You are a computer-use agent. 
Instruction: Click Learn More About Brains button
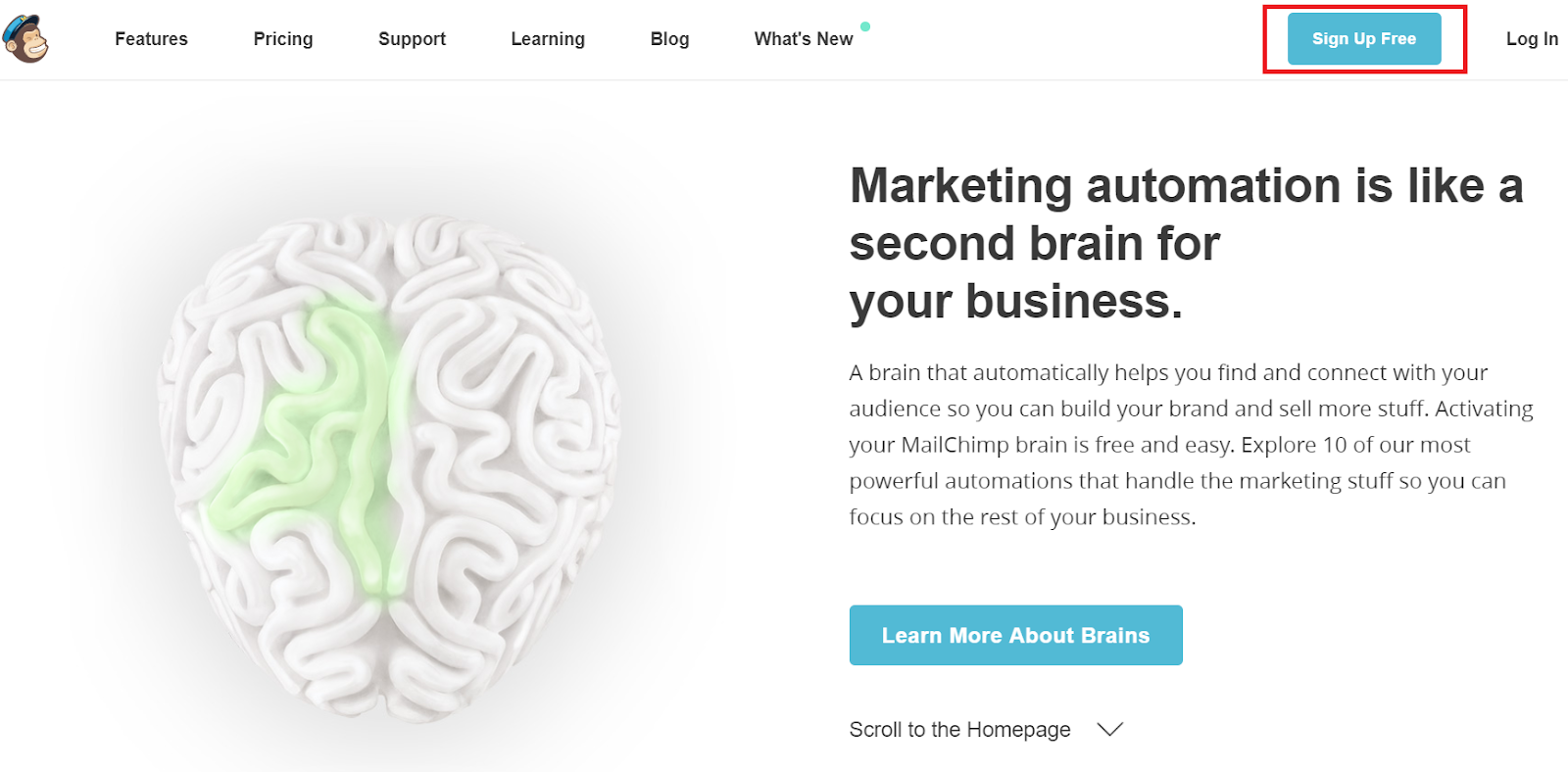pyautogui.click(x=1016, y=635)
